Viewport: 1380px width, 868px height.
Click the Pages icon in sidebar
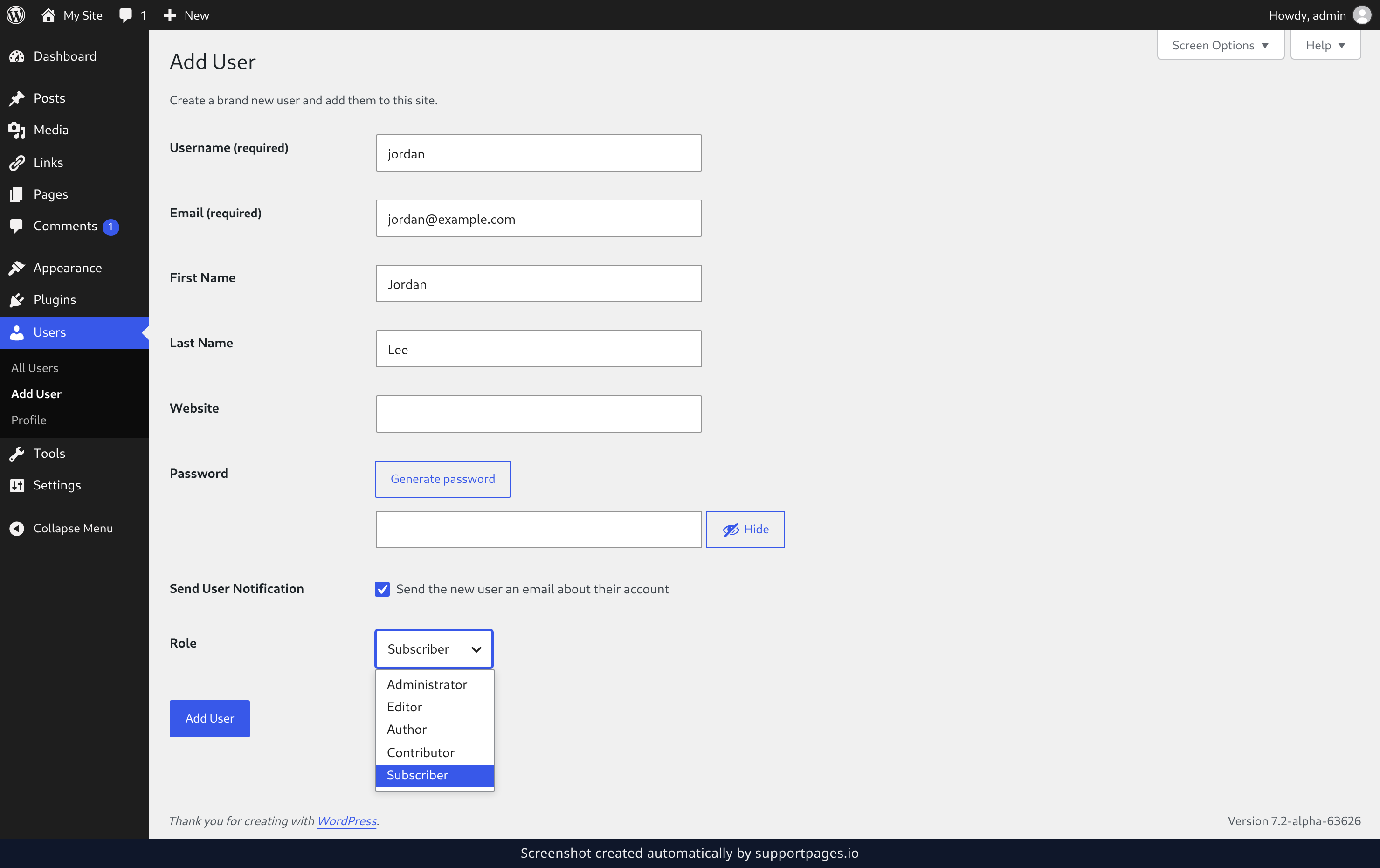17,194
